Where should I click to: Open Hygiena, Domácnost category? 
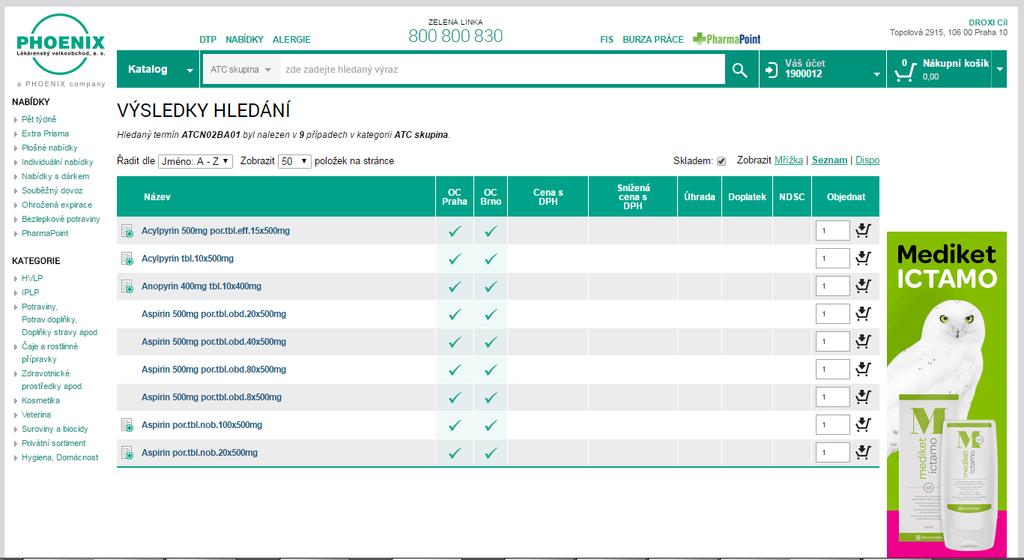59,458
